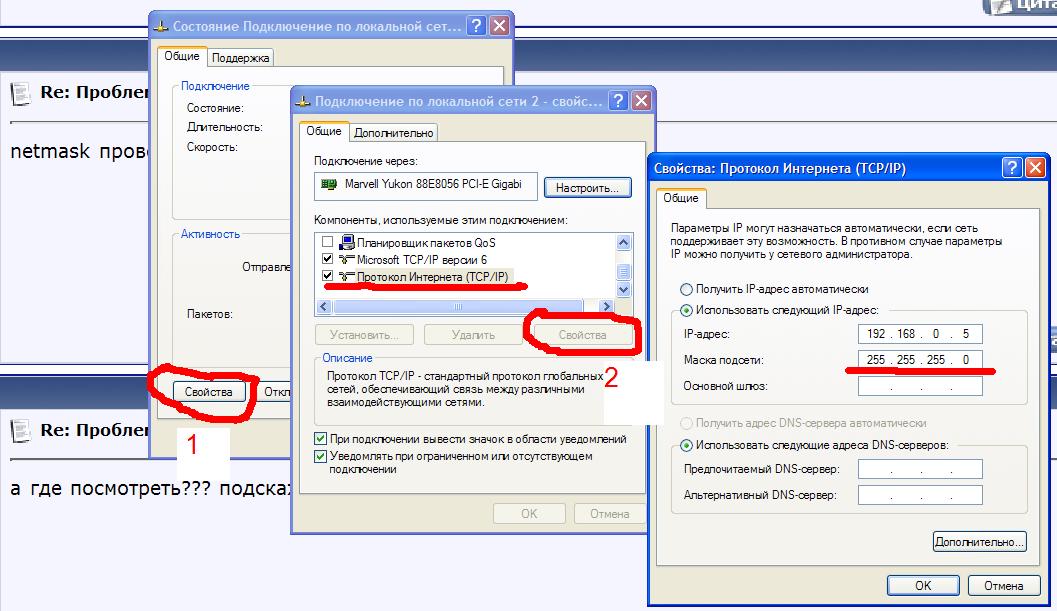Click Свойства button in status window
Screen dimensions: 1057x611
pyautogui.click(x=208, y=392)
